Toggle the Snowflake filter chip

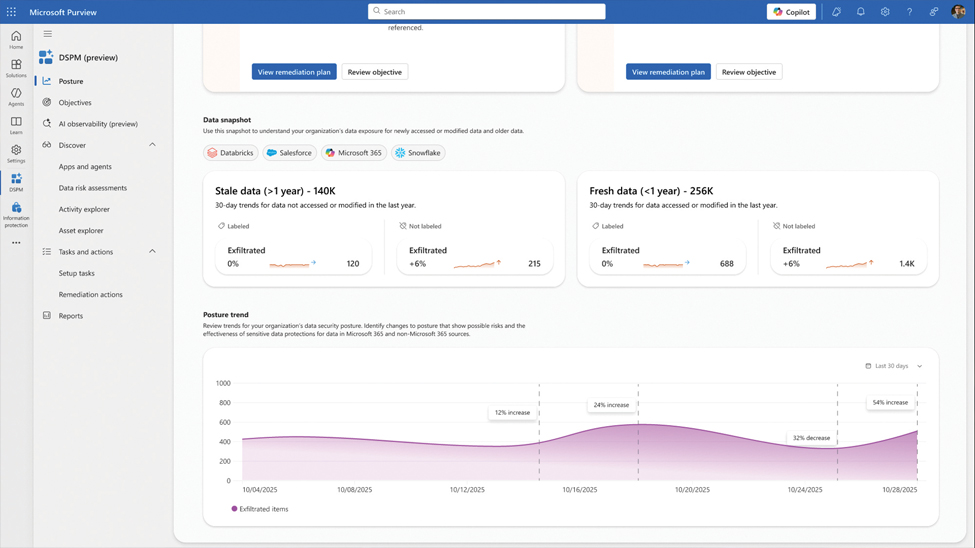click(x=418, y=152)
